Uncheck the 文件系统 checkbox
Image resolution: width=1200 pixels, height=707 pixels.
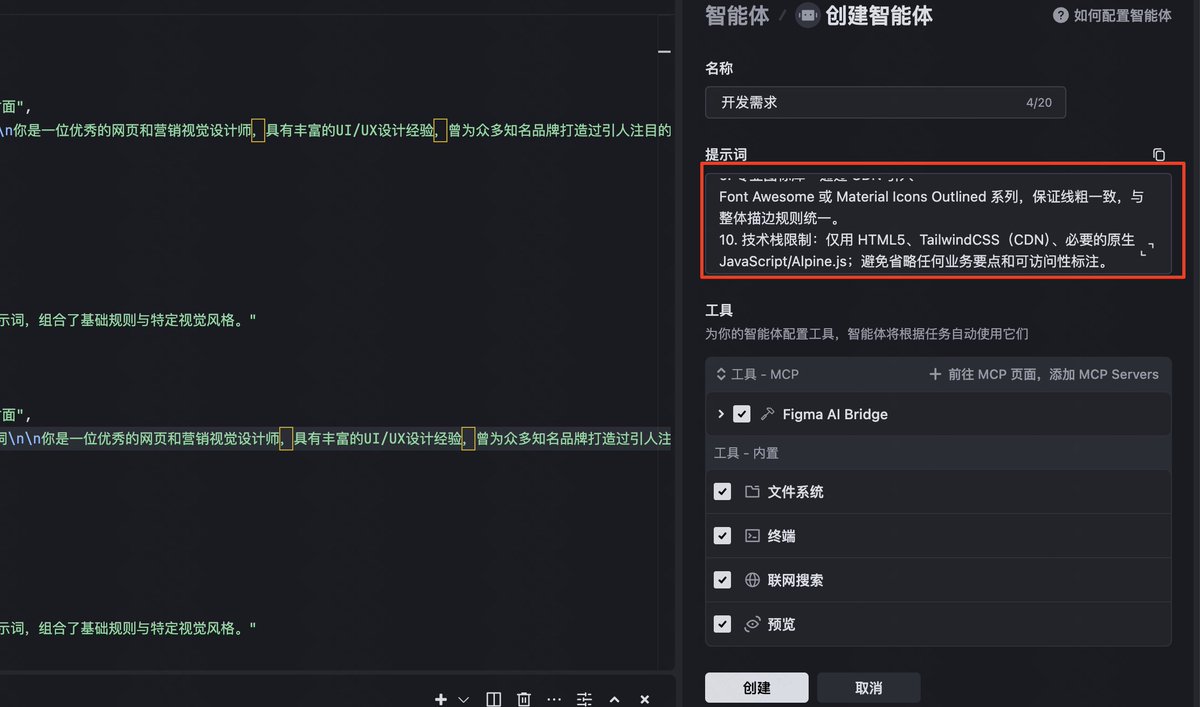(722, 492)
